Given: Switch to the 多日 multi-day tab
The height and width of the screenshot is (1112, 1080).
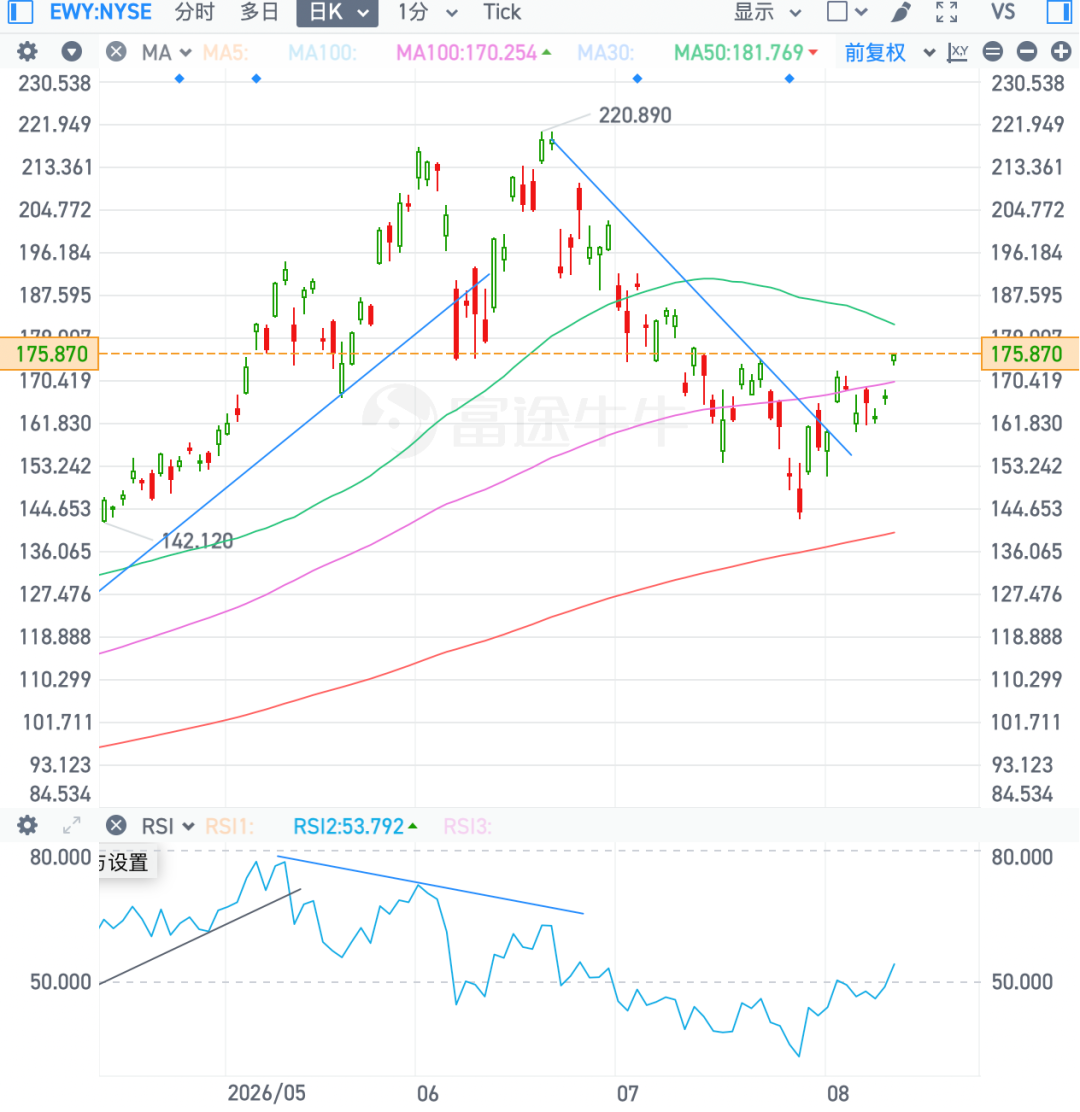Looking at the screenshot, I should point(259,12).
